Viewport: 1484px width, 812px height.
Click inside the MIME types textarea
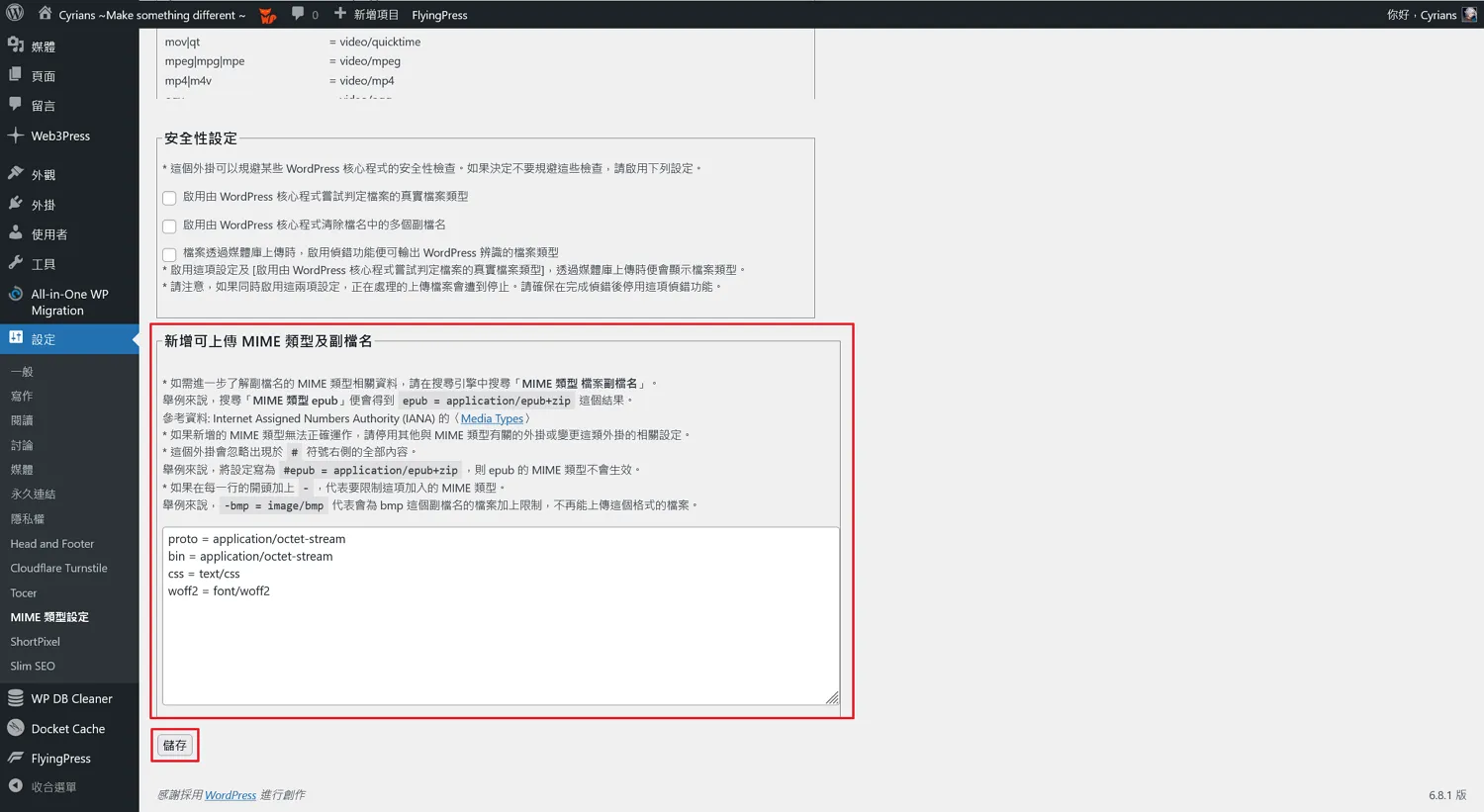pos(500,633)
